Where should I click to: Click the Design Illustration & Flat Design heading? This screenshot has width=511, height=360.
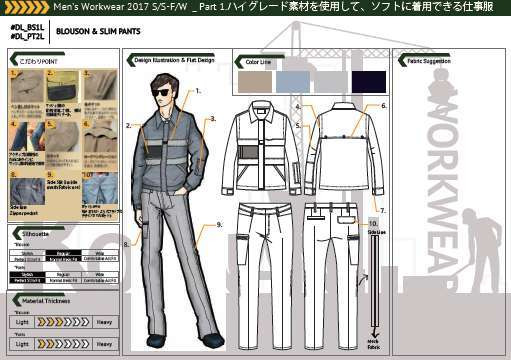(174, 60)
